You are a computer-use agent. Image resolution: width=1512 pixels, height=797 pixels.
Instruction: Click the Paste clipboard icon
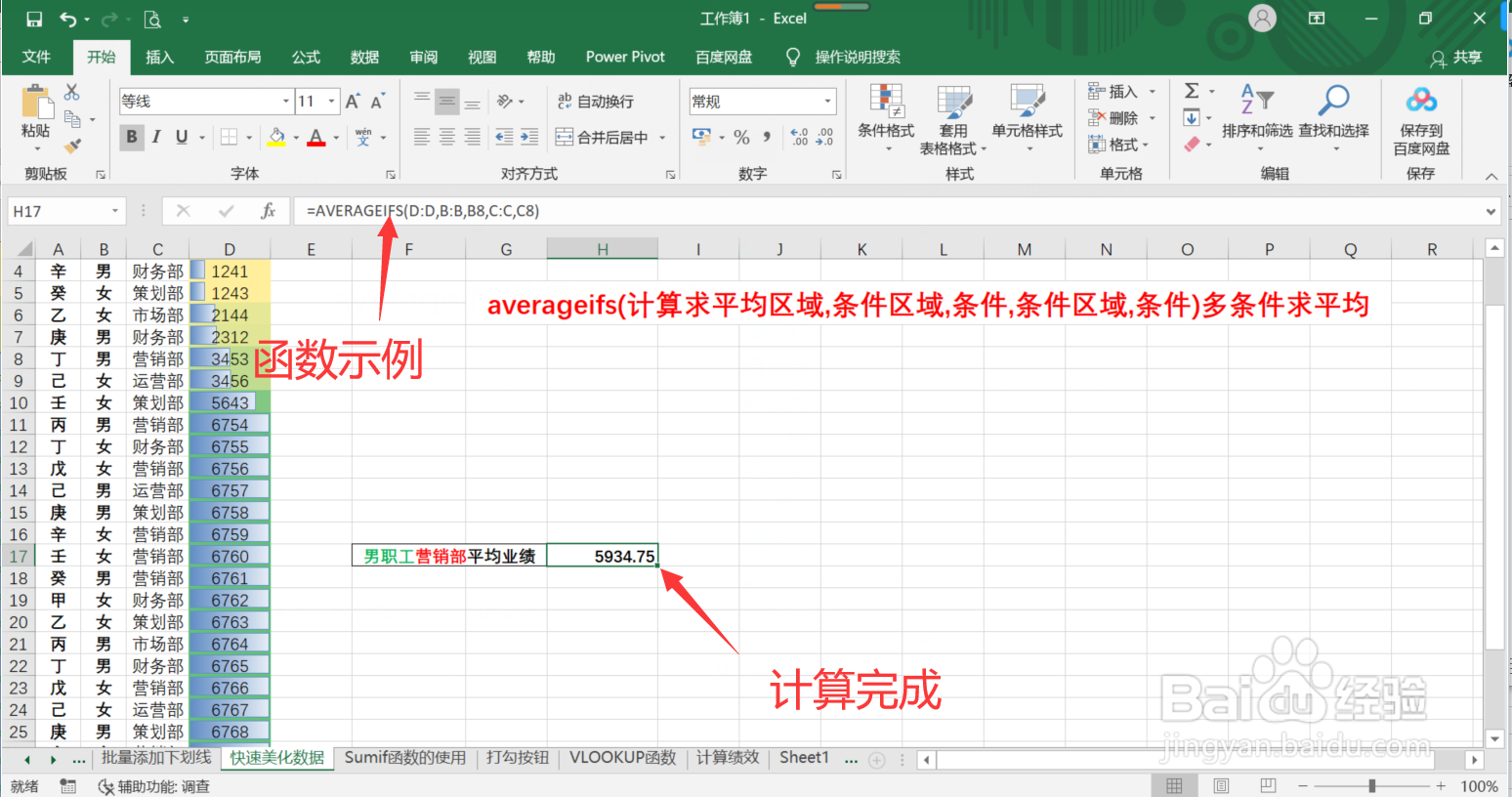point(36,102)
